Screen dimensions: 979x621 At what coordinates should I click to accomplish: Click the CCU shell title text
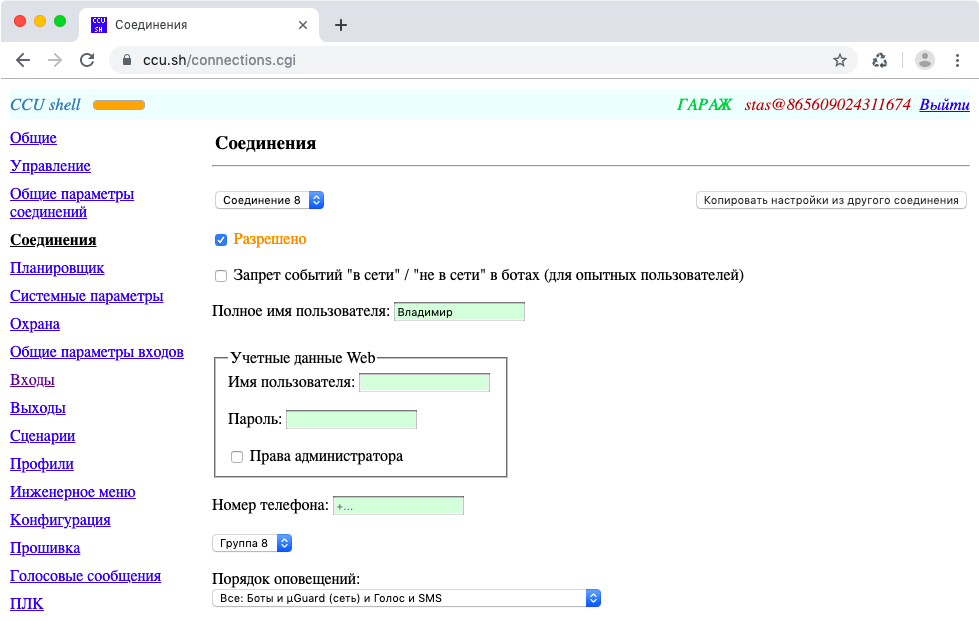pyautogui.click(x=45, y=104)
